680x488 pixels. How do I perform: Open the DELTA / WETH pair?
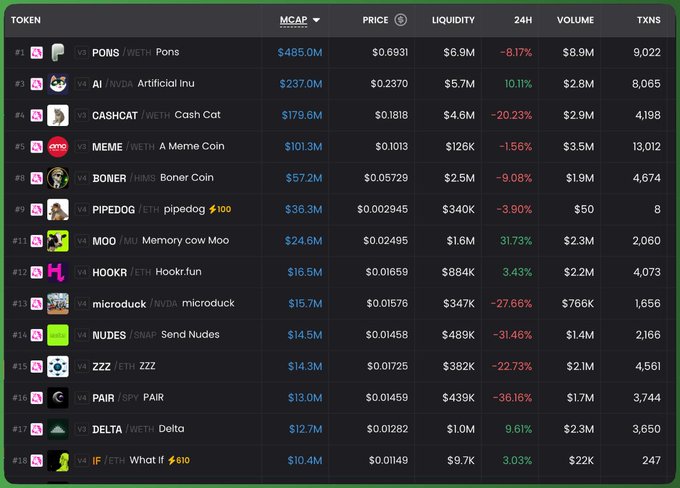coord(138,429)
